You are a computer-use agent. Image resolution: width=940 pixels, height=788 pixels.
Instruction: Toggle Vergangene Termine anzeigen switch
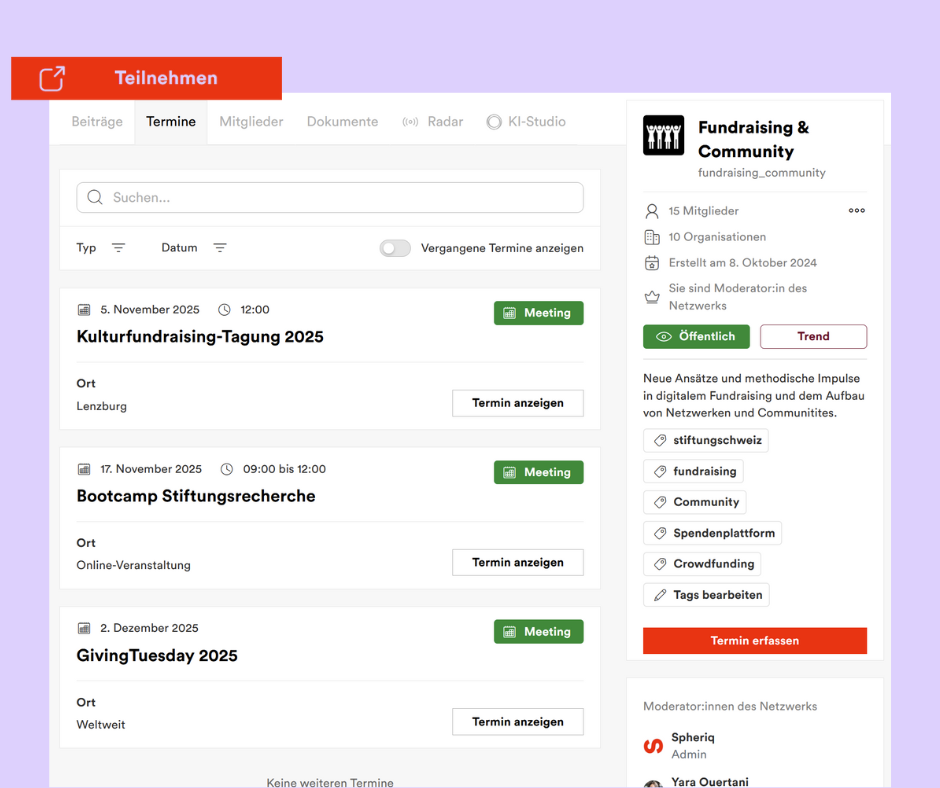click(395, 248)
